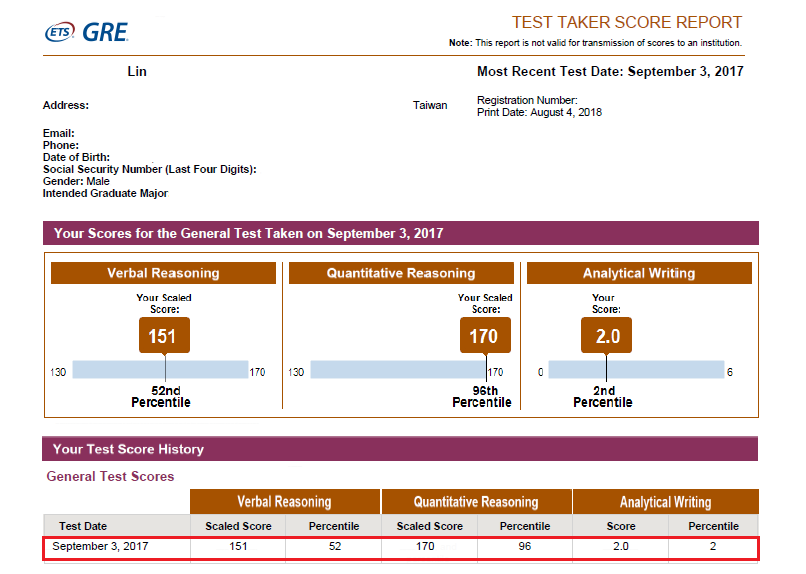The width and height of the screenshot is (806, 574).
Task: Click Social Security Number (Last Four Digits): label
Action: pyautogui.click(x=150, y=170)
